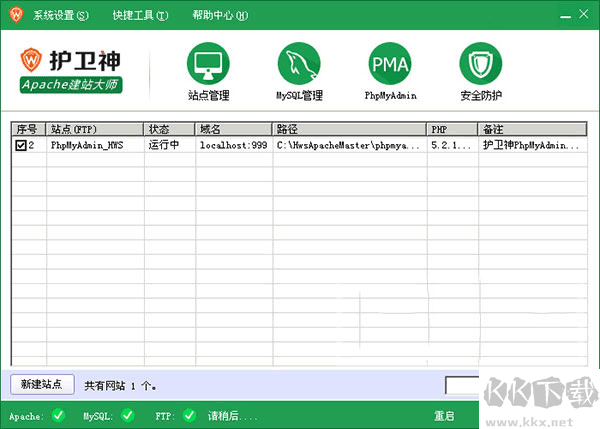
Task: Click the C:\HwsApacheMaster path cell
Action: [x=348, y=145]
